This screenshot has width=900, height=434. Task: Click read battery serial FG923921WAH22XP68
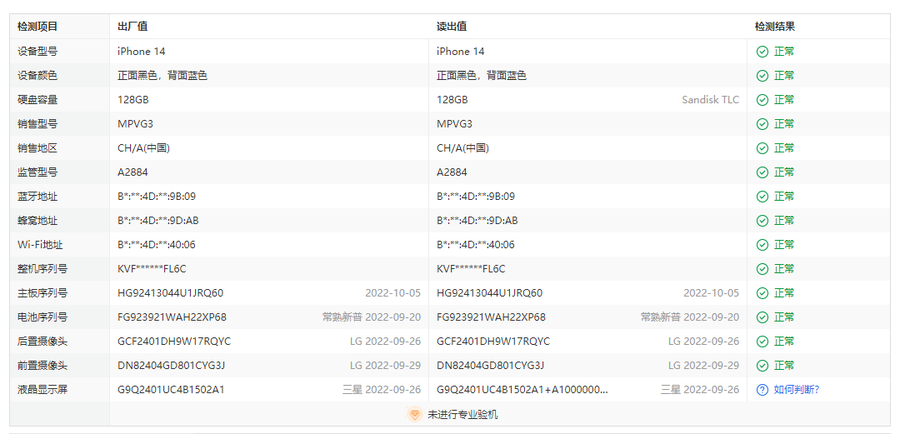[x=491, y=317]
